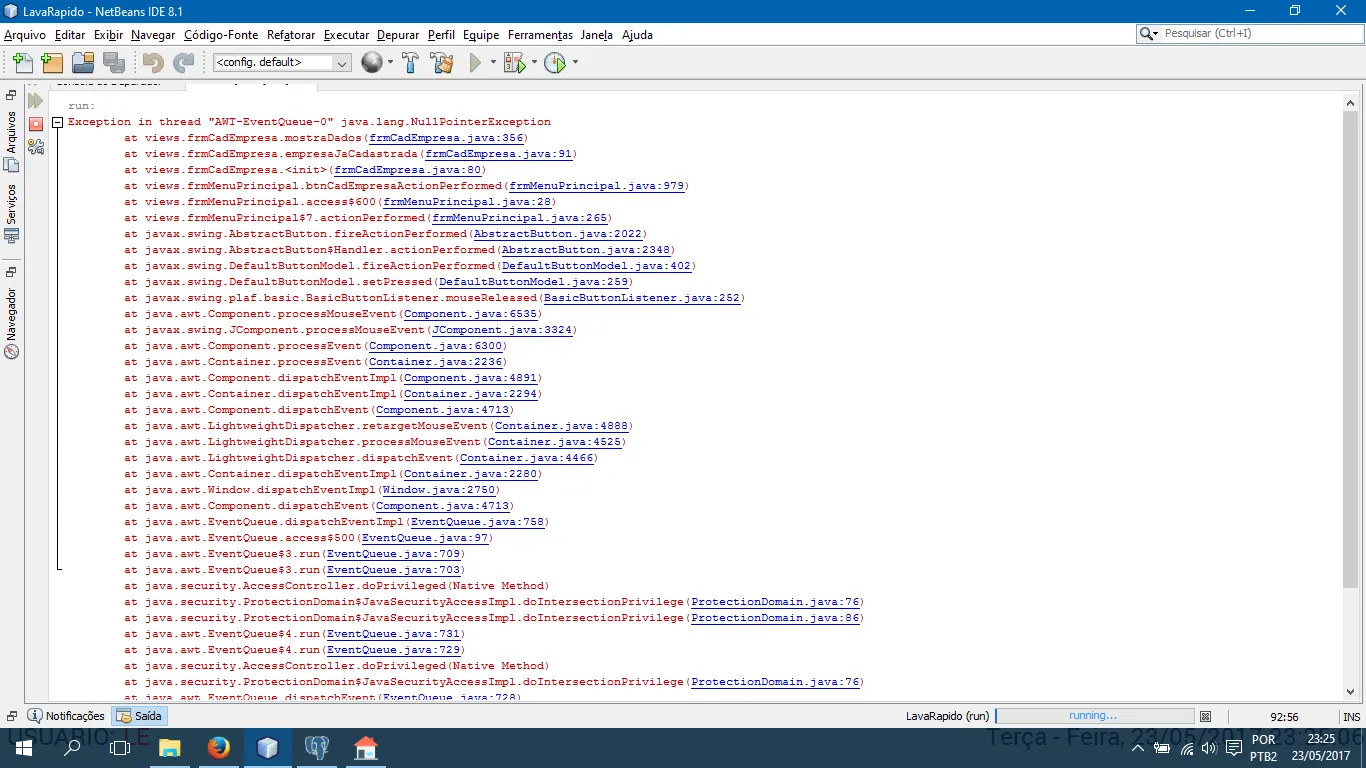
Task: Cancel the running task beside progress bar
Action: tap(1205, 716)
